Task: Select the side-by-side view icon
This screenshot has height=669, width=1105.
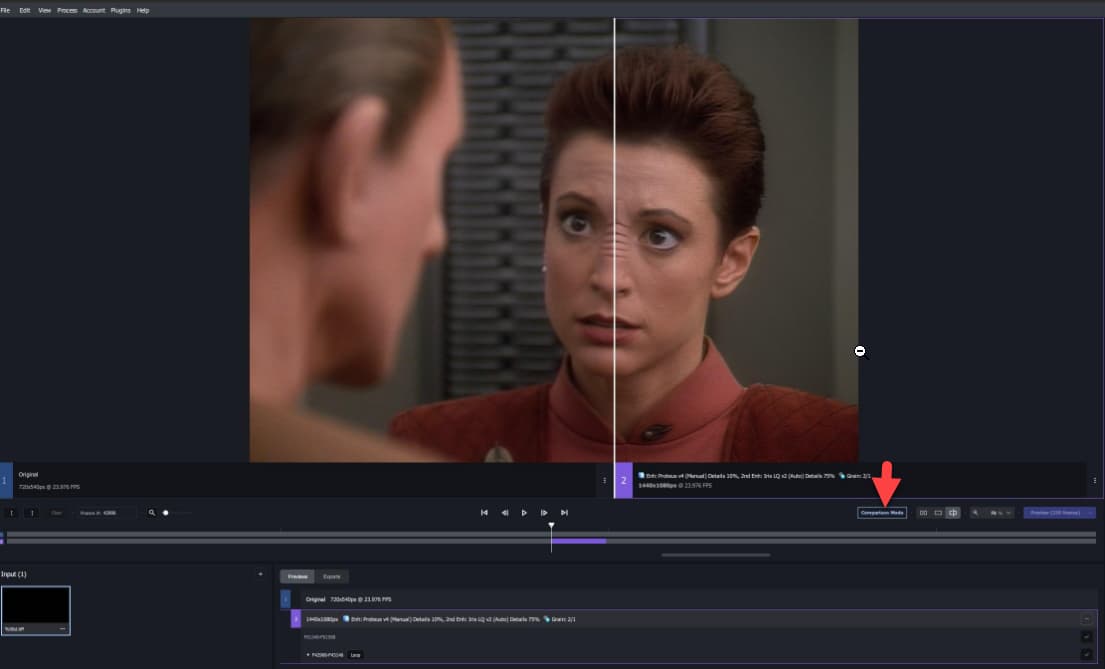Action: pos(923,513)
